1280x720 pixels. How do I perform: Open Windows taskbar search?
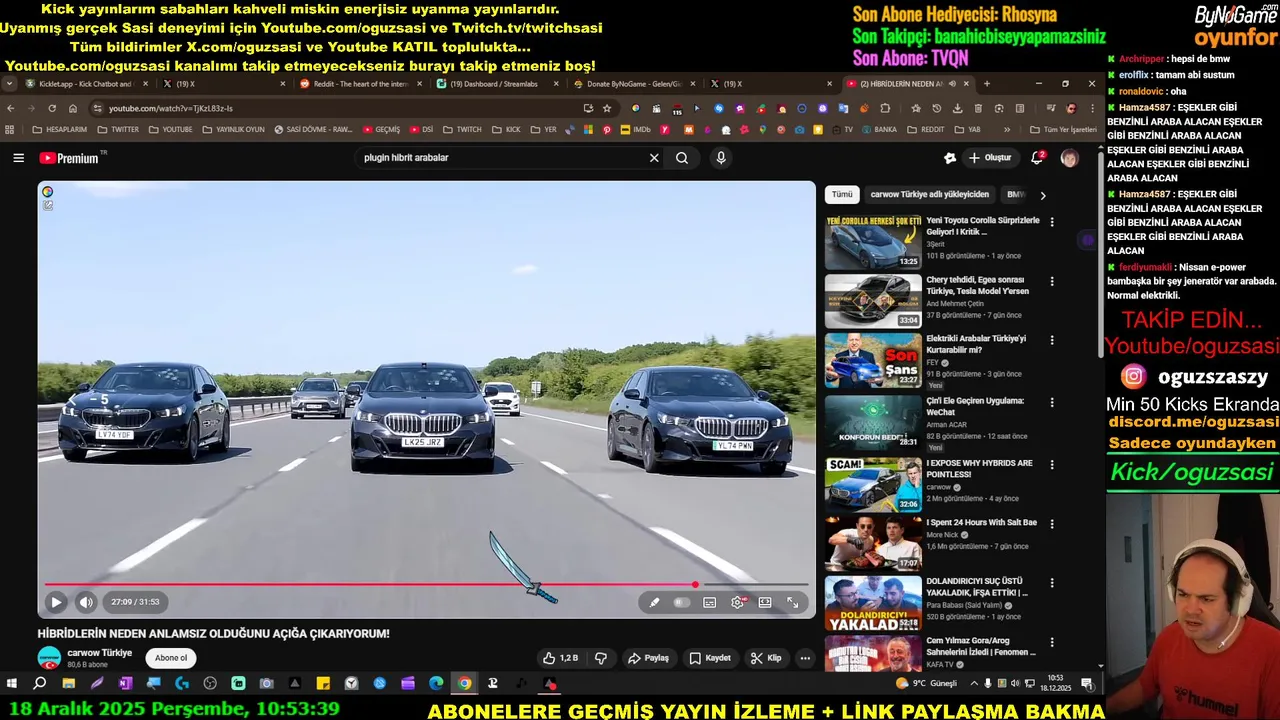pos(40,684)
